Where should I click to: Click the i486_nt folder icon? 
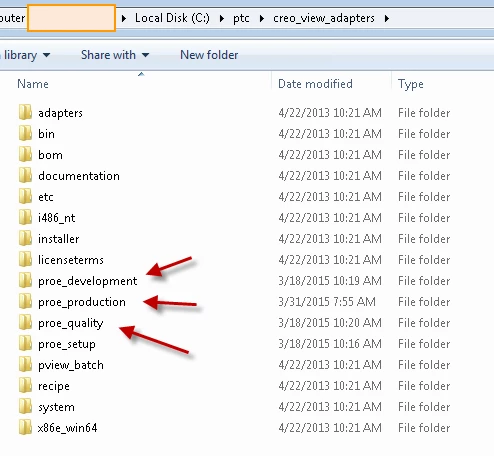(x=25, y=217)
